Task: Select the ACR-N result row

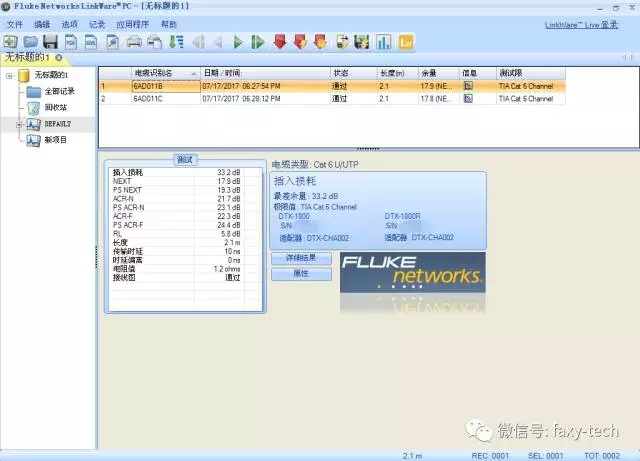Action: coord(185,199)
